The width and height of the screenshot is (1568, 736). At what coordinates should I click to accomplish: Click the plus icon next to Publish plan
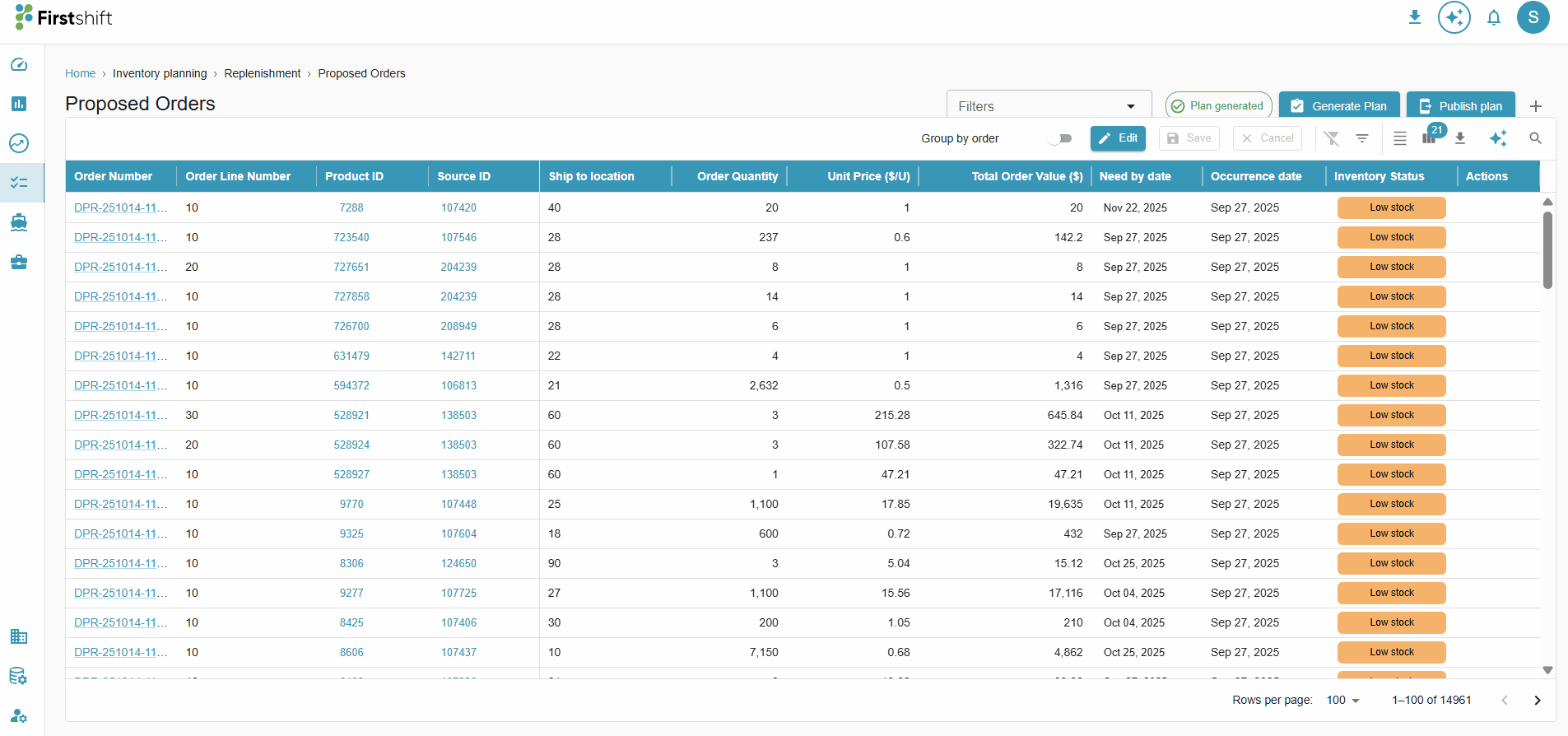coord(1536,106)
